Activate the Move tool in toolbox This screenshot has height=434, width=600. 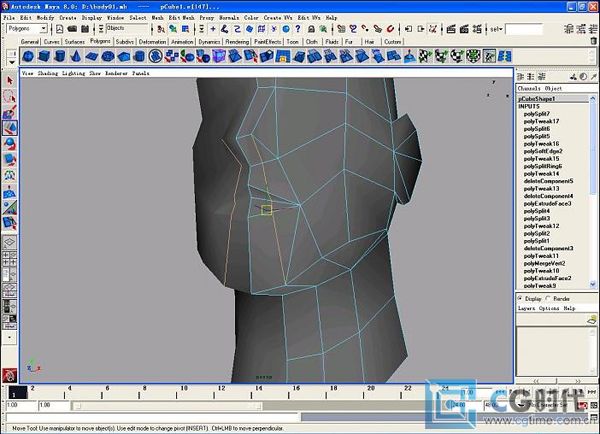coord(10,128)
